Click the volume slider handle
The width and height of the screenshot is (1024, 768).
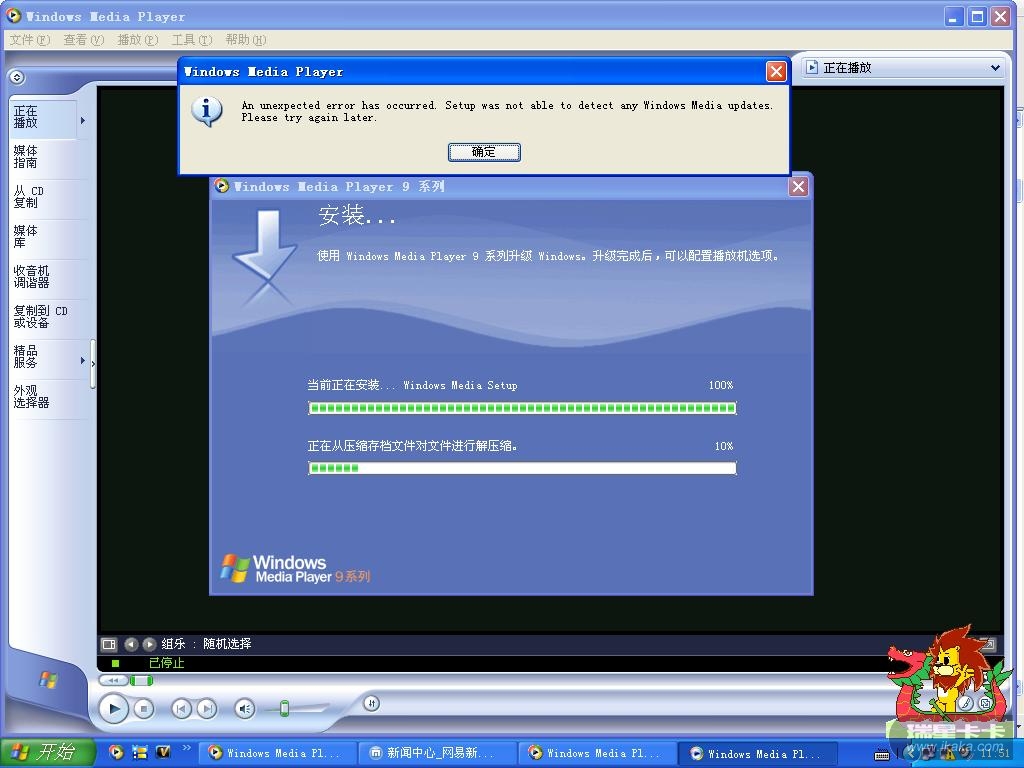[x=285, y=709]
